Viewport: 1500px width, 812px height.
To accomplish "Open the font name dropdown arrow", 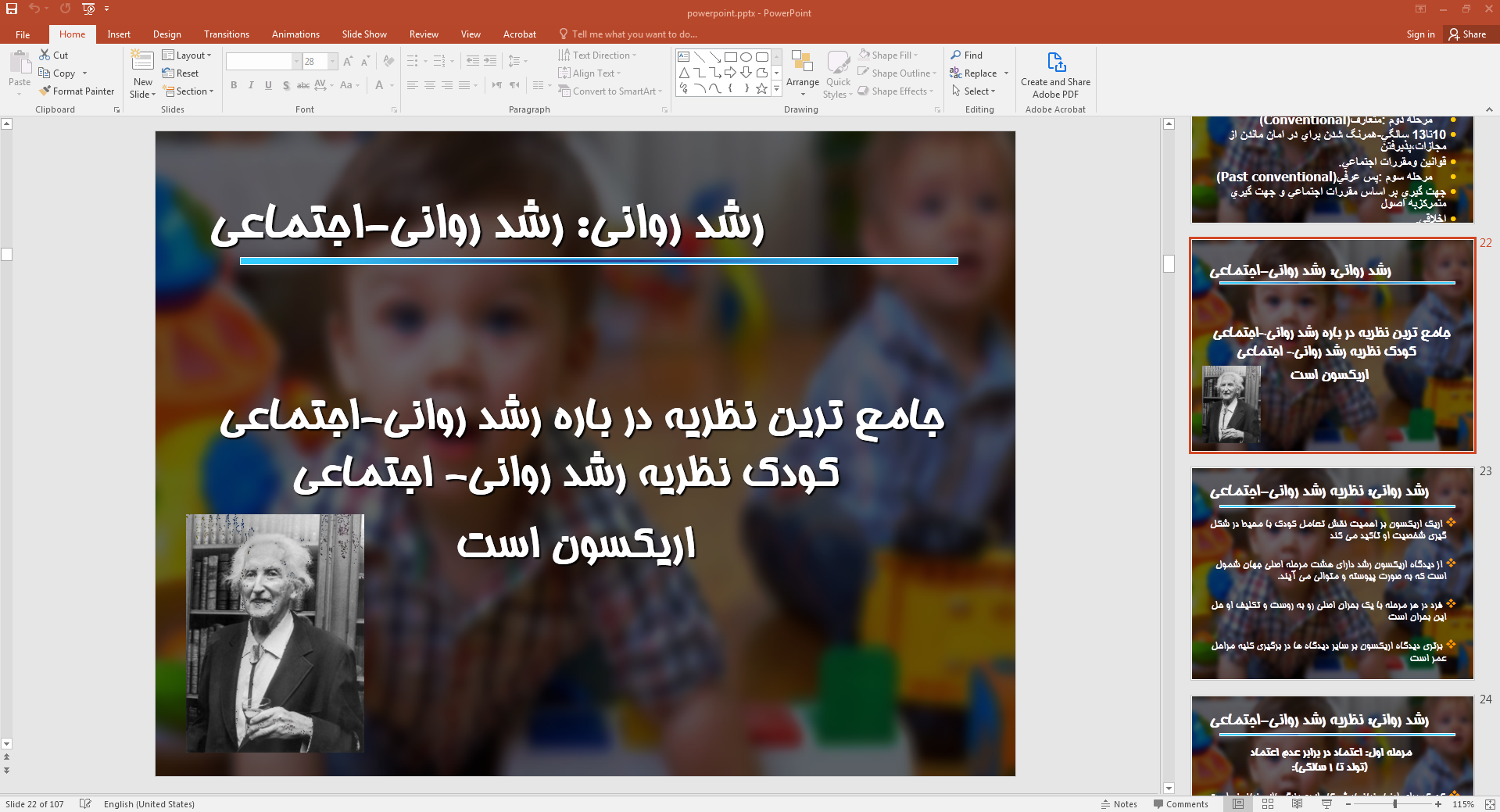I will (296, 61).
